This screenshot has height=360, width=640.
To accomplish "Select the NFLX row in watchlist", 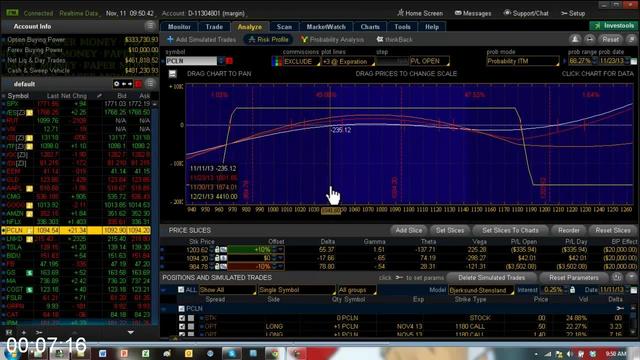I will (76, 222).
